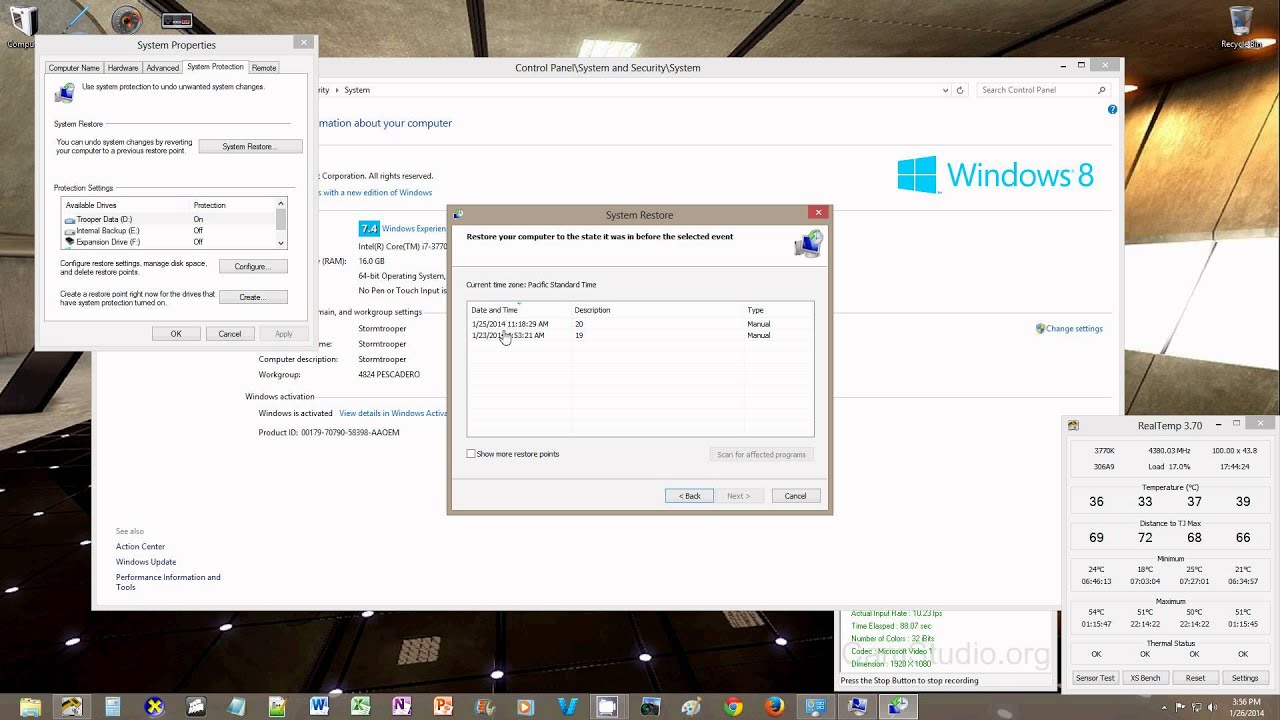The height and width of the screenshot is (720, 1280).
Task: Click the Create... restore point button
Action: [253, 297]
